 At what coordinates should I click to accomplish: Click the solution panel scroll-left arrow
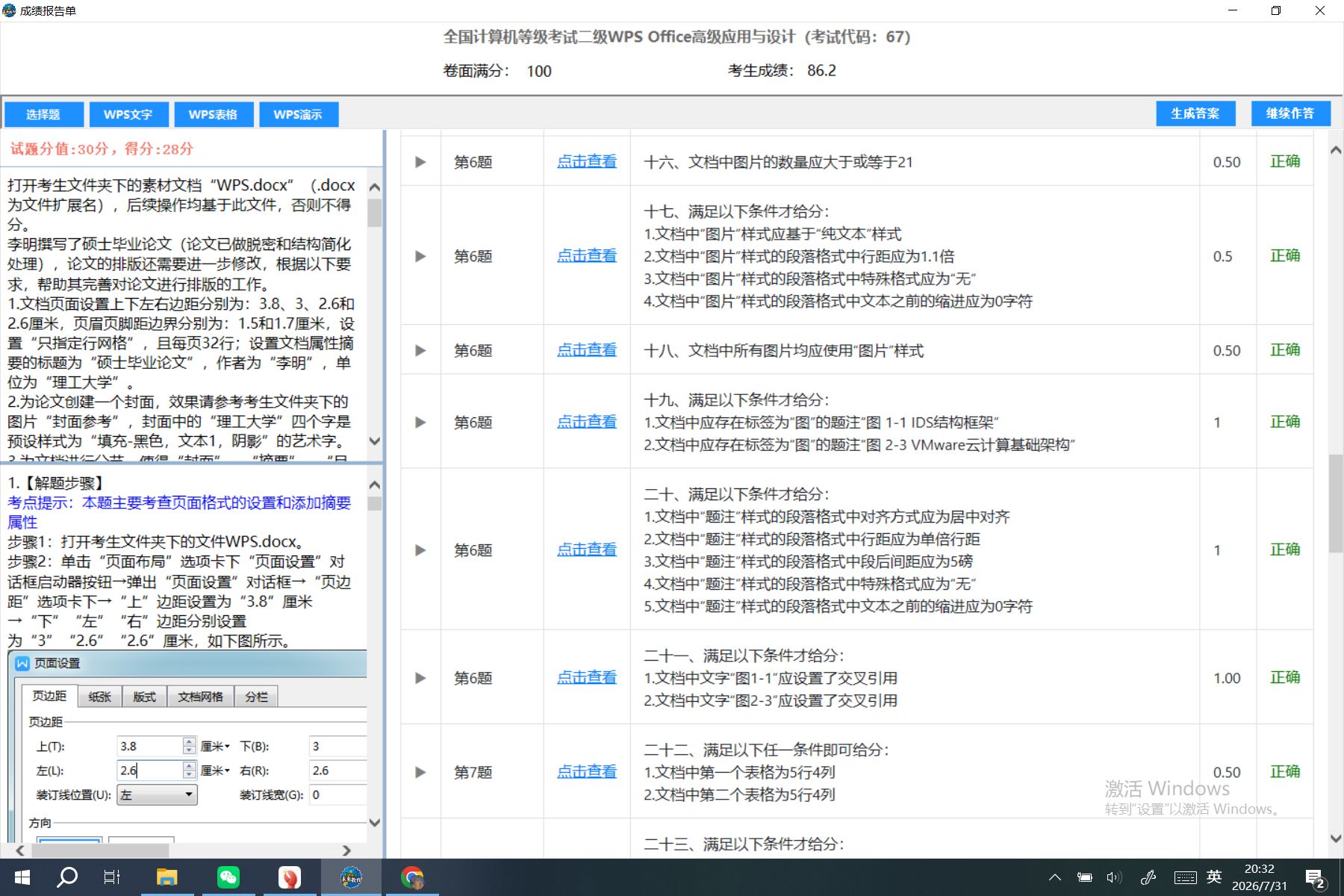tap(20, 850)
